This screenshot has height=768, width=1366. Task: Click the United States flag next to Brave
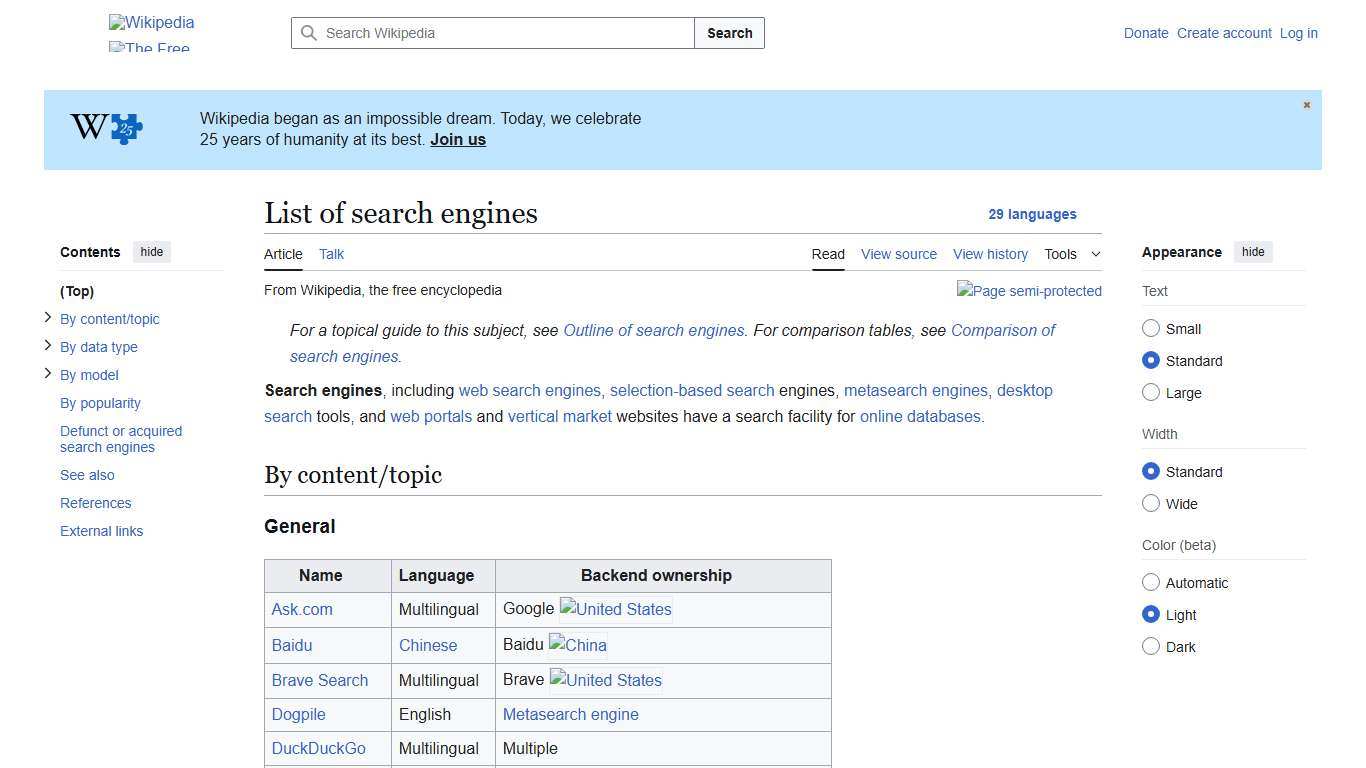[x=605, y=680]
